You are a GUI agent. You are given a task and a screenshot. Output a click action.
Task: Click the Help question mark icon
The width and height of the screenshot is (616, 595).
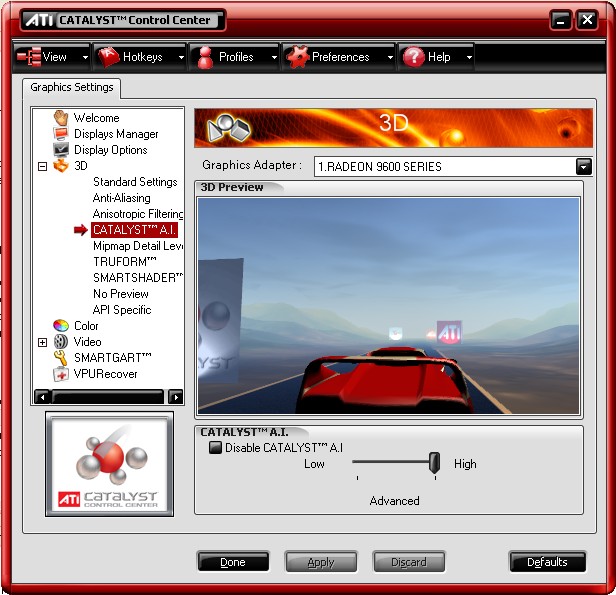point(414,57)
